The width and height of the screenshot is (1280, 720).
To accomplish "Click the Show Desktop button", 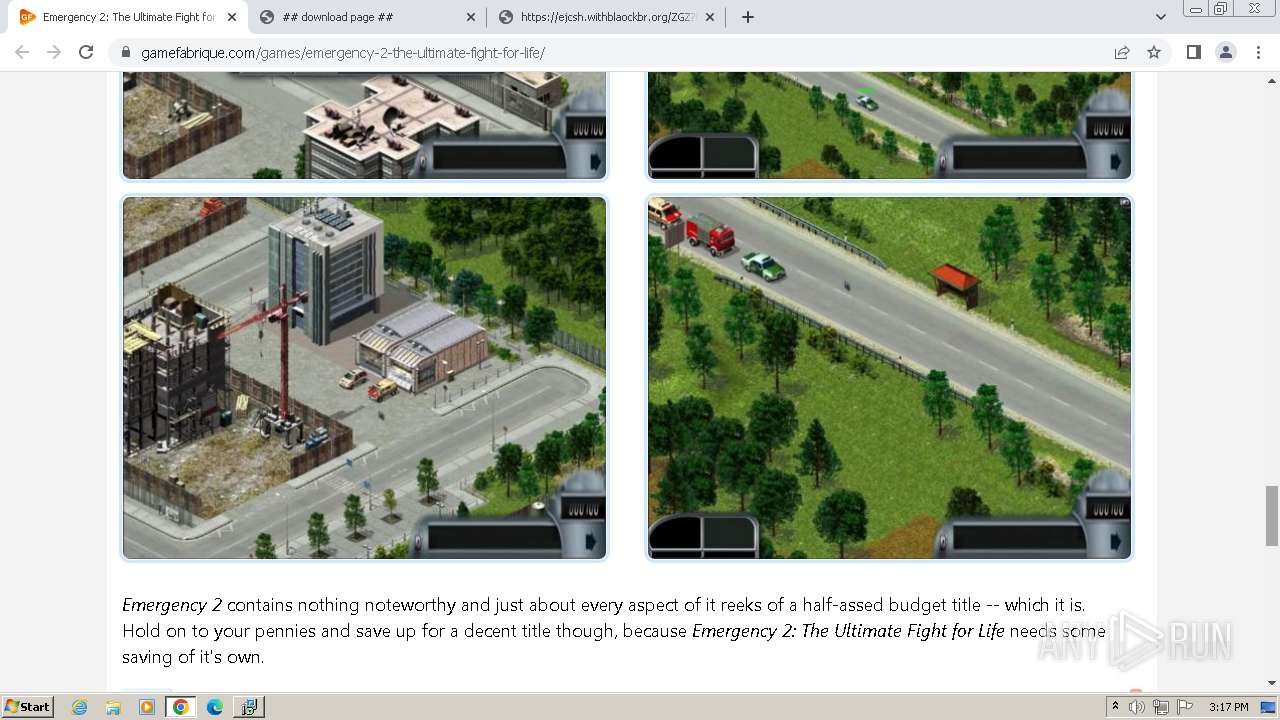I will tap(1269, 707).
